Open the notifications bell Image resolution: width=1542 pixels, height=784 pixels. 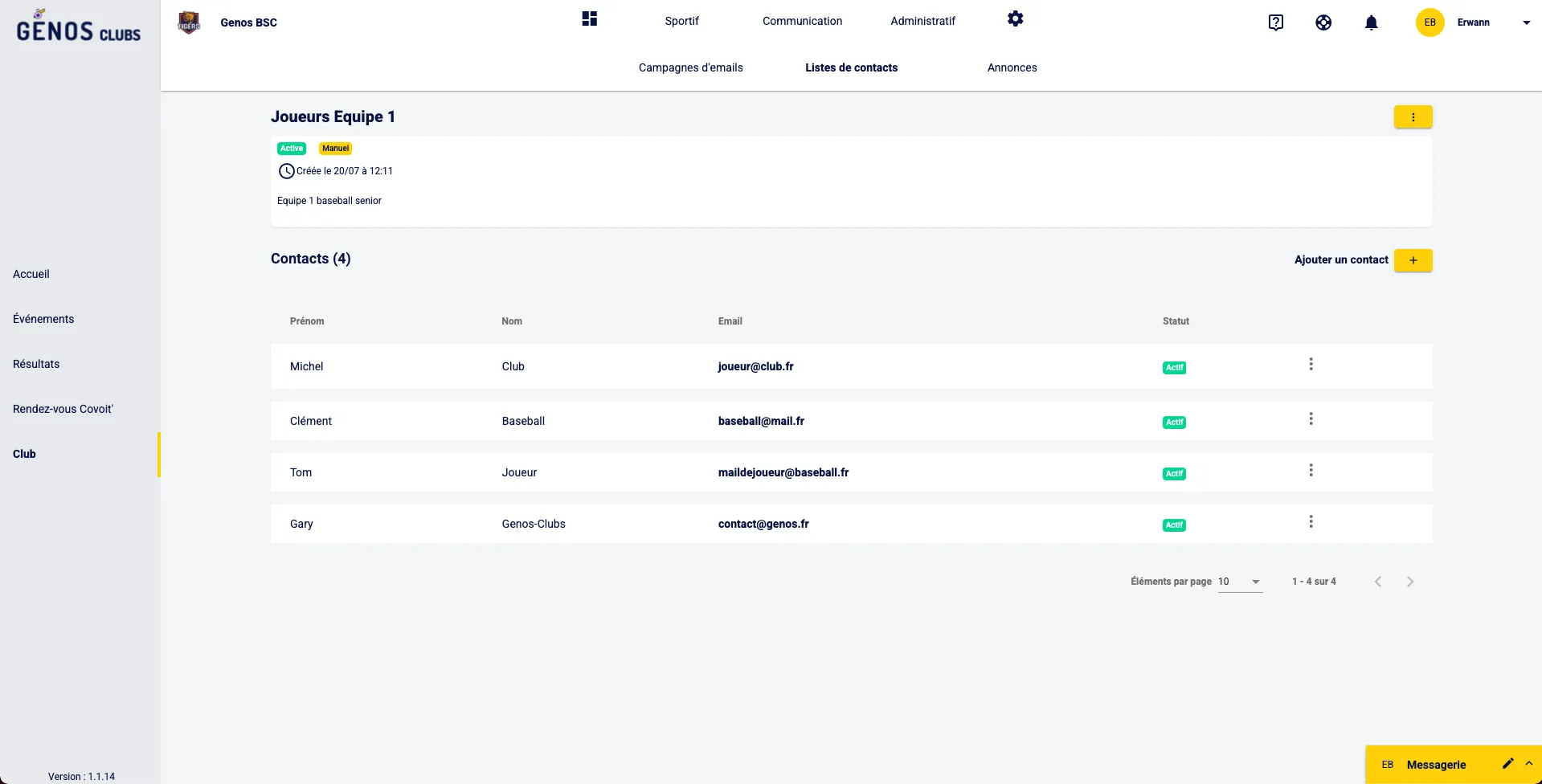click(x=1371, y=22)
